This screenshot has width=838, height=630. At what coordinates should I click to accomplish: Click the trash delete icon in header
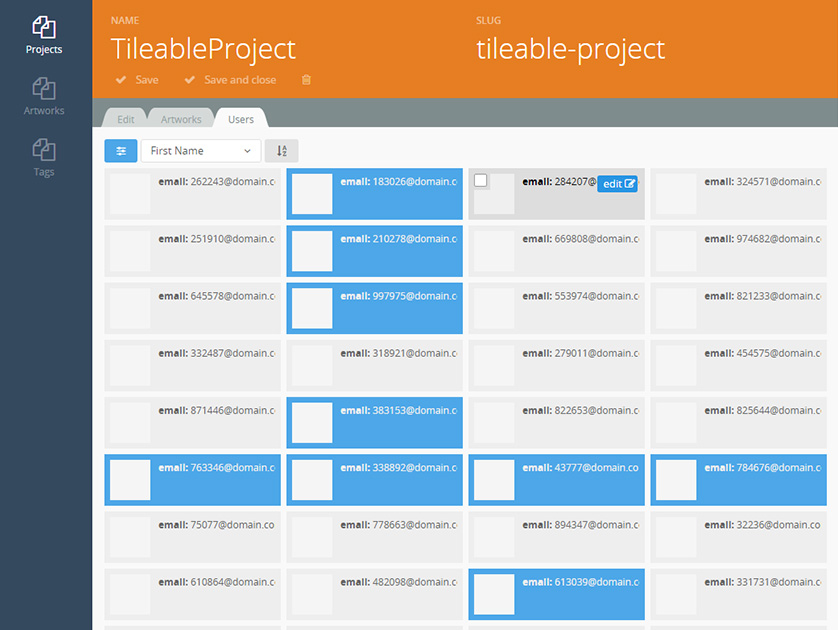coord(306,80)
